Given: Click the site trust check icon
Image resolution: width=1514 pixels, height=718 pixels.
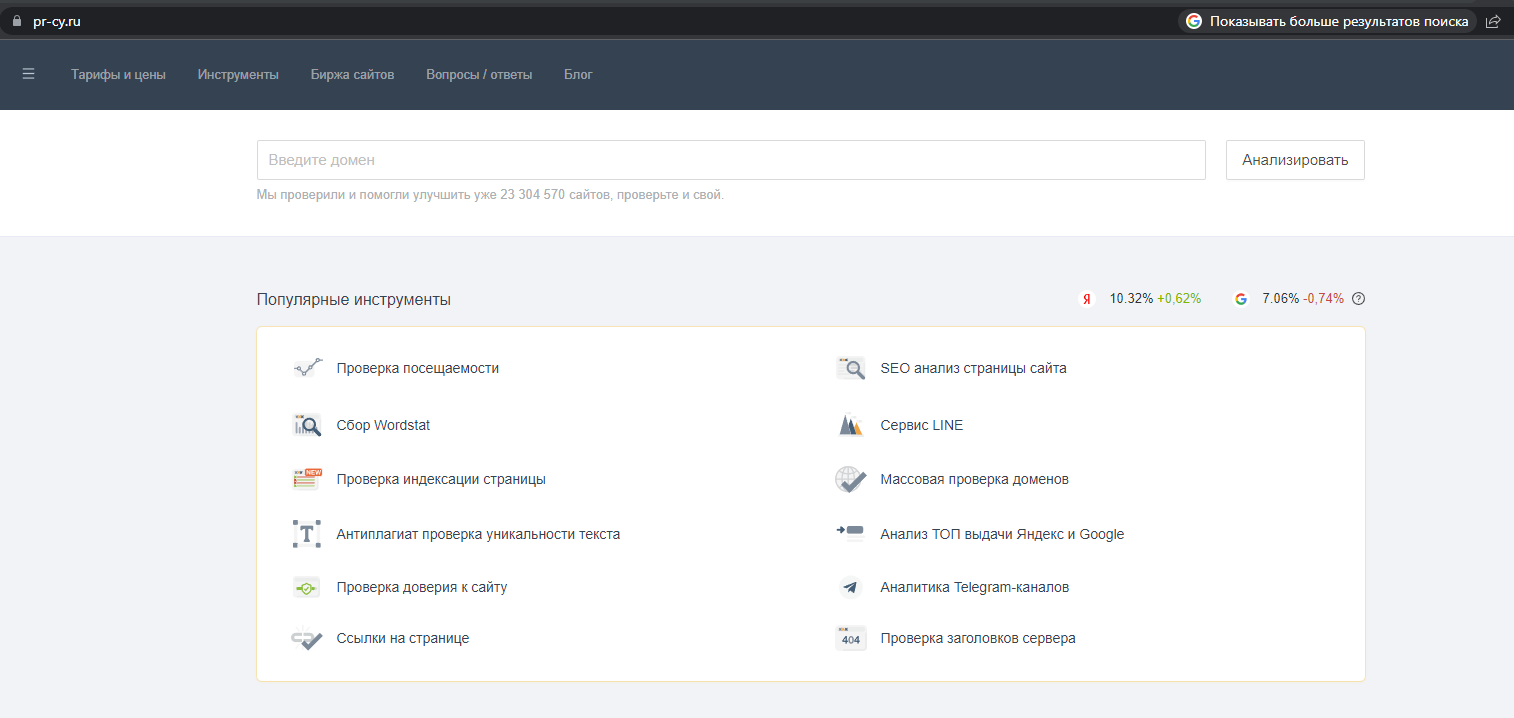Looking at the screenshot, I should 307,587.
